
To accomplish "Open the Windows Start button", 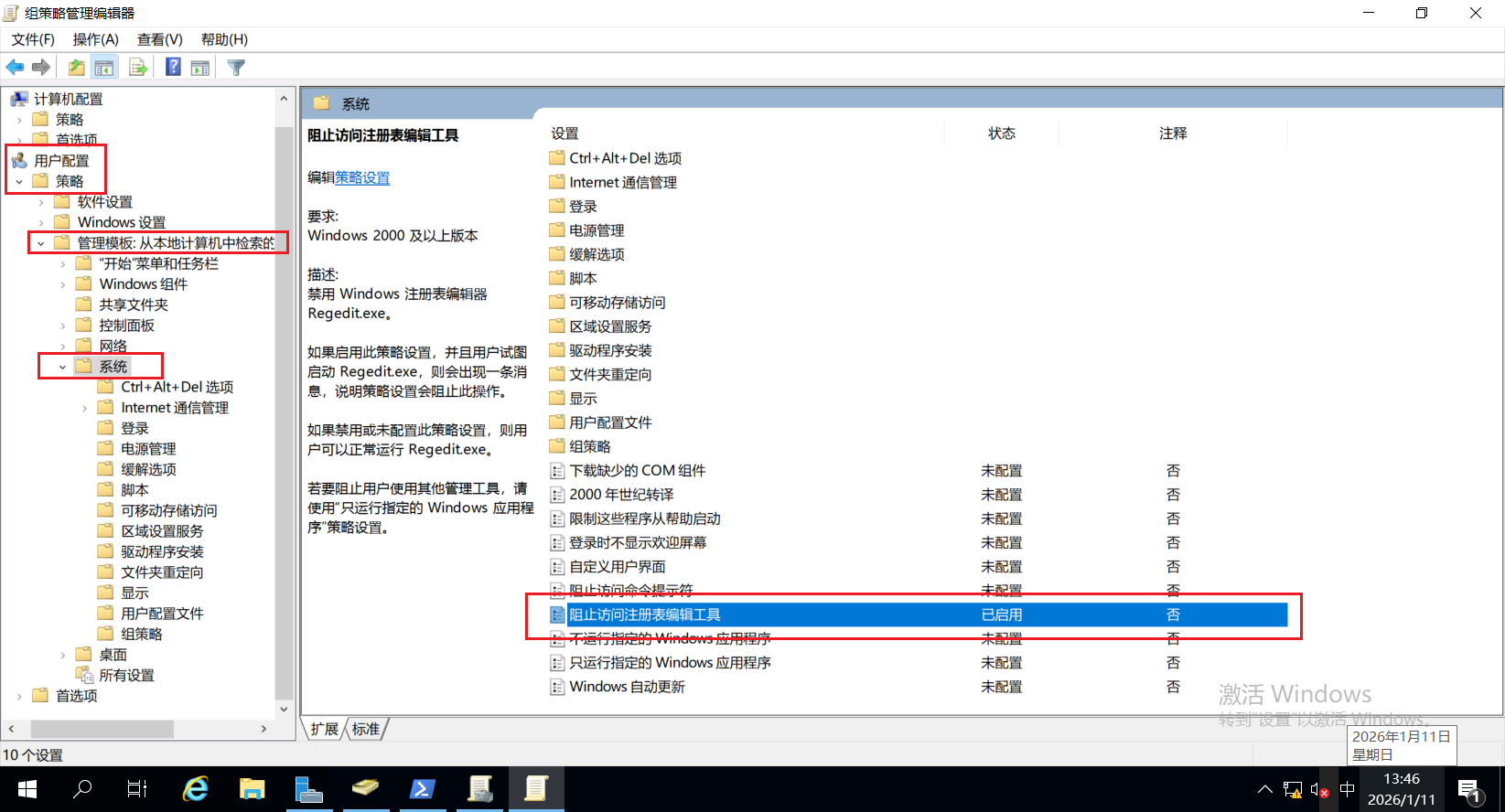I will click(x=27, y=788).
